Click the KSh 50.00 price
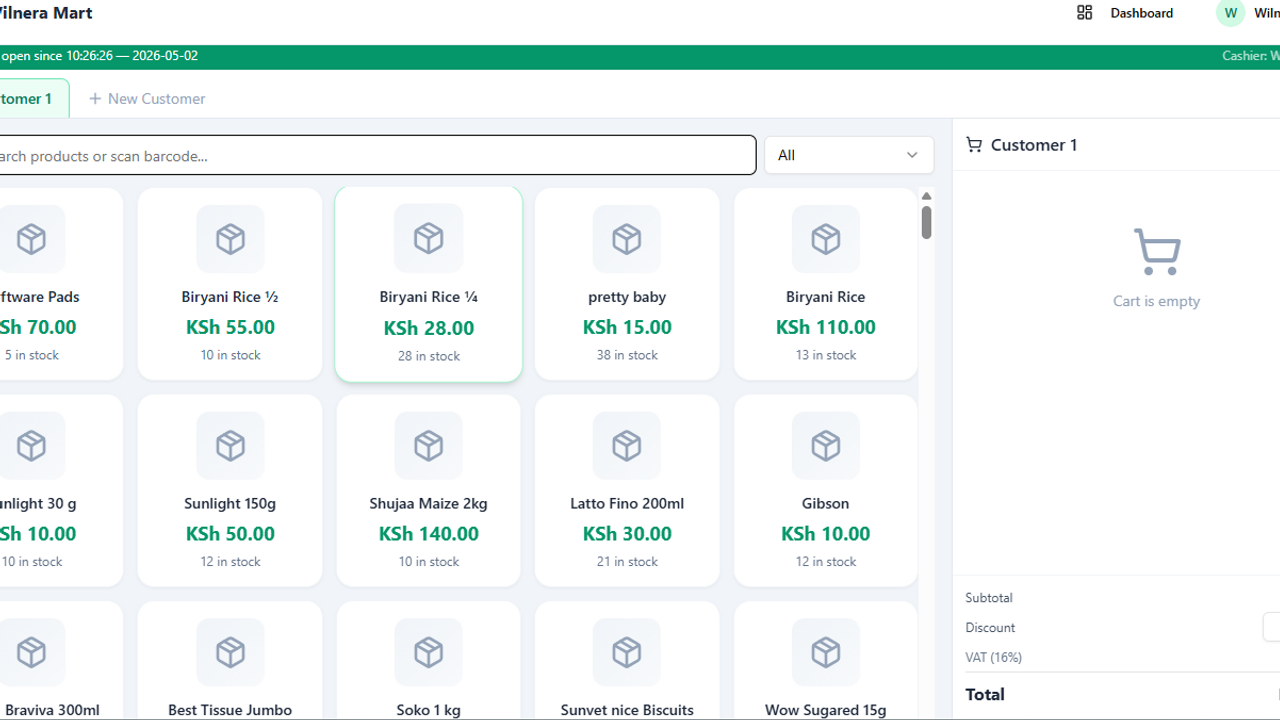Image resolution: width=1280 pixels, height=720 pixels. coord(230,534)
